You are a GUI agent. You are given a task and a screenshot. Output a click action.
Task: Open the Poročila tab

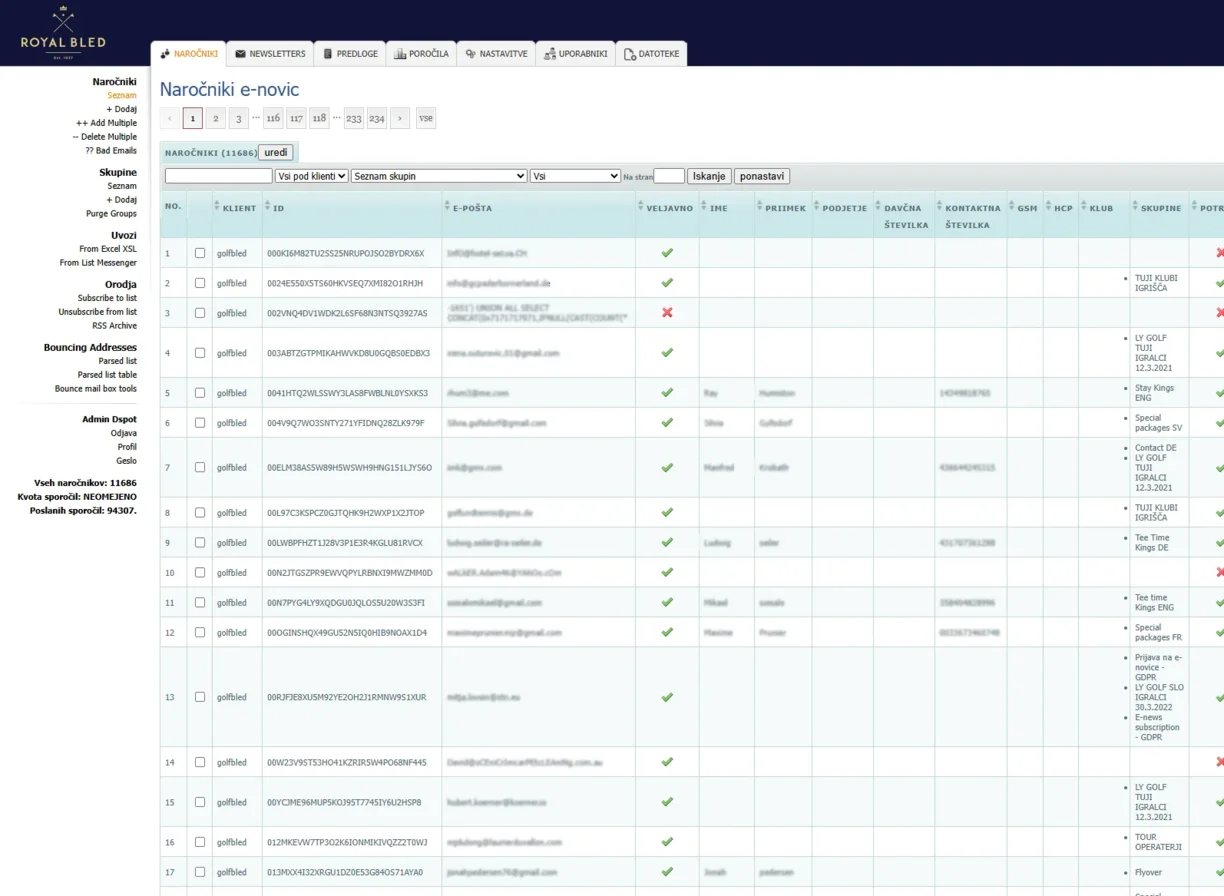pyautogui.click(x=420, y=54)
